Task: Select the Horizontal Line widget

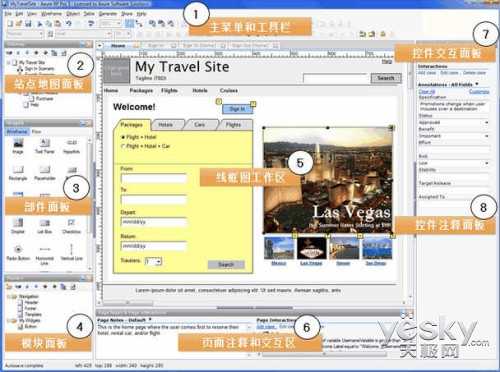Action: pyautogui.click(x=45, y=255)
